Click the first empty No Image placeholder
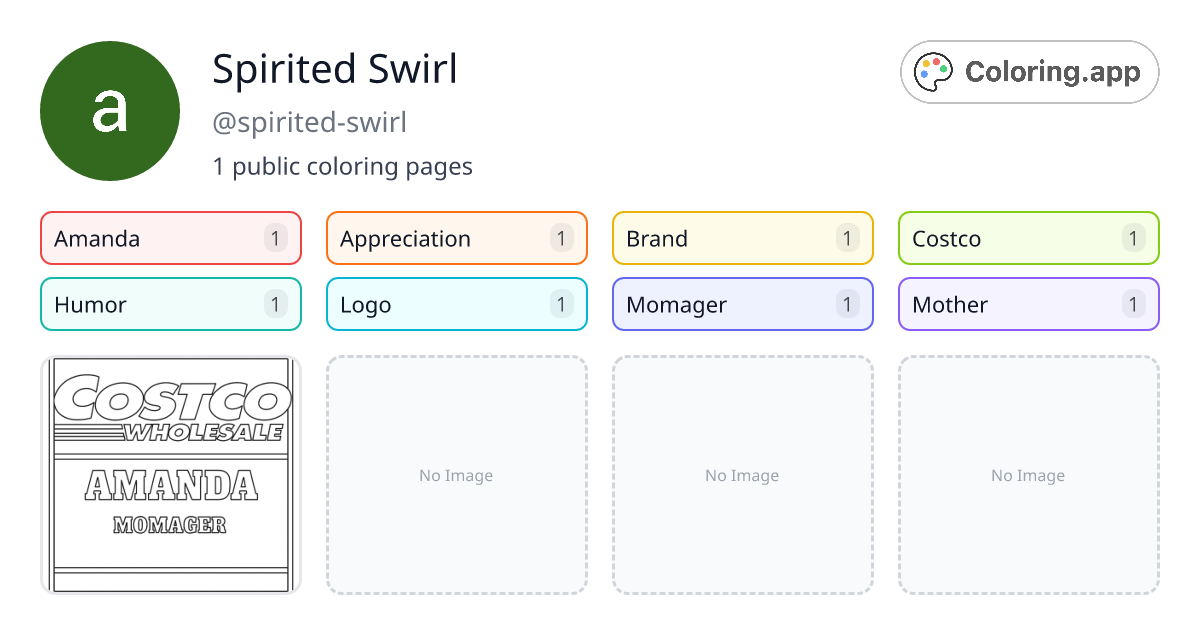This screenshot has width=1200, height=630. 457,475
